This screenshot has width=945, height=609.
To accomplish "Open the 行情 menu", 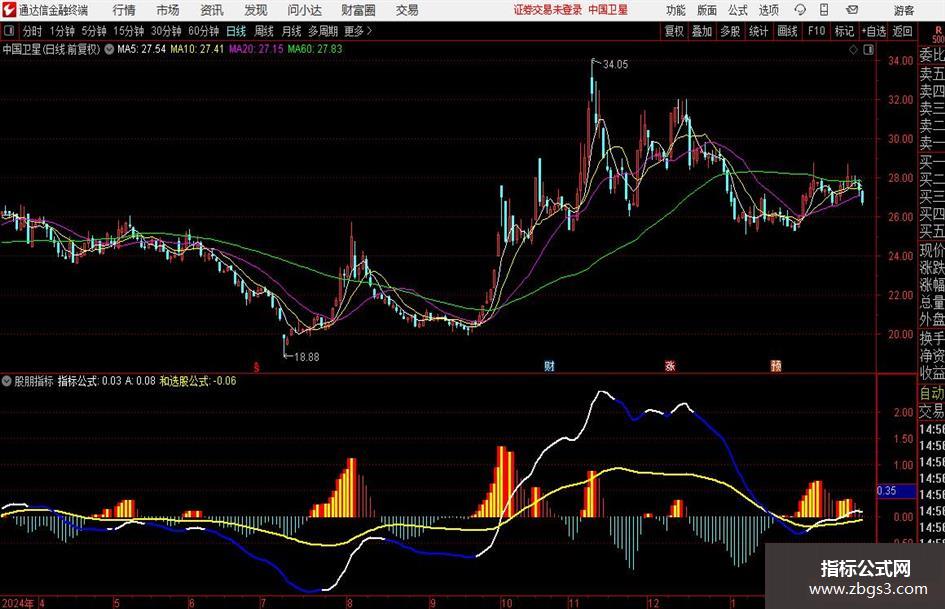I will 124,10.
